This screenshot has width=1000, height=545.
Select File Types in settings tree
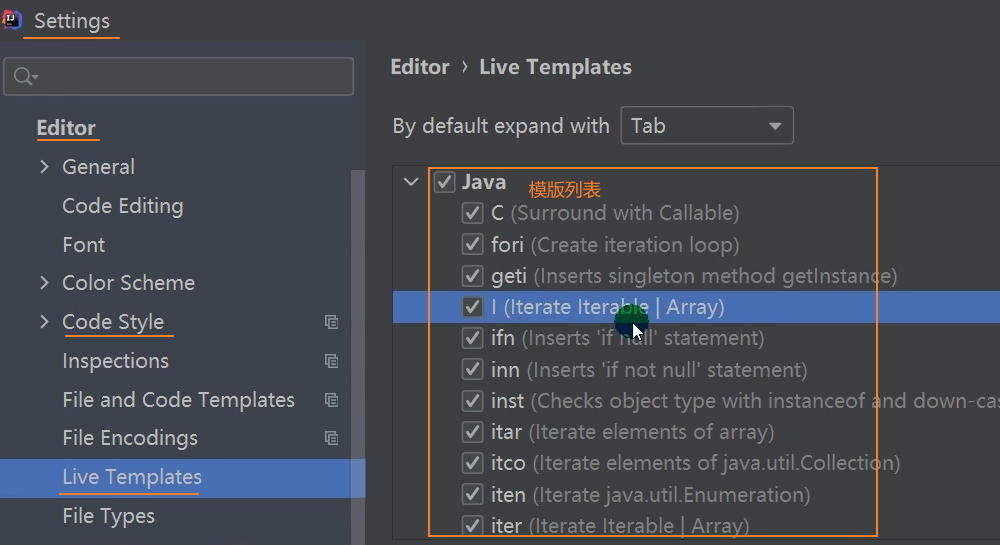pyautogui.click(x=108, y=516)
